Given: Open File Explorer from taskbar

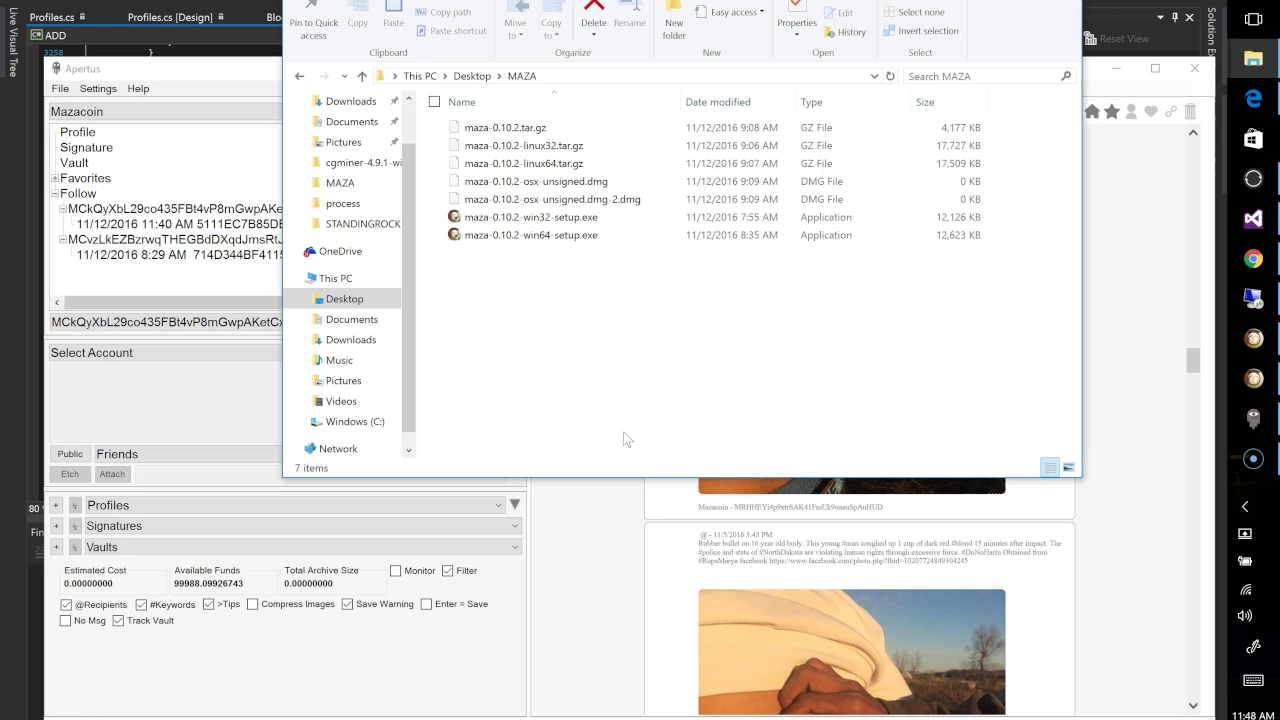Looking at the screenshot, I should click(1253, 58).
